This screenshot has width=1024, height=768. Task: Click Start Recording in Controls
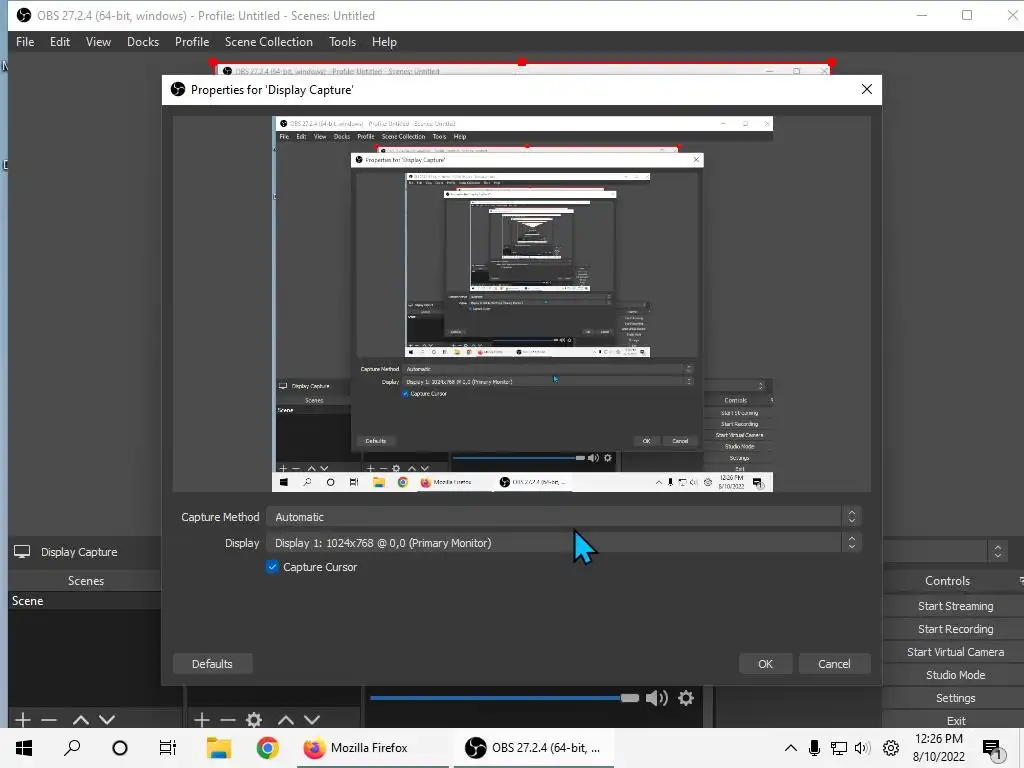click(x=955, y=629)
